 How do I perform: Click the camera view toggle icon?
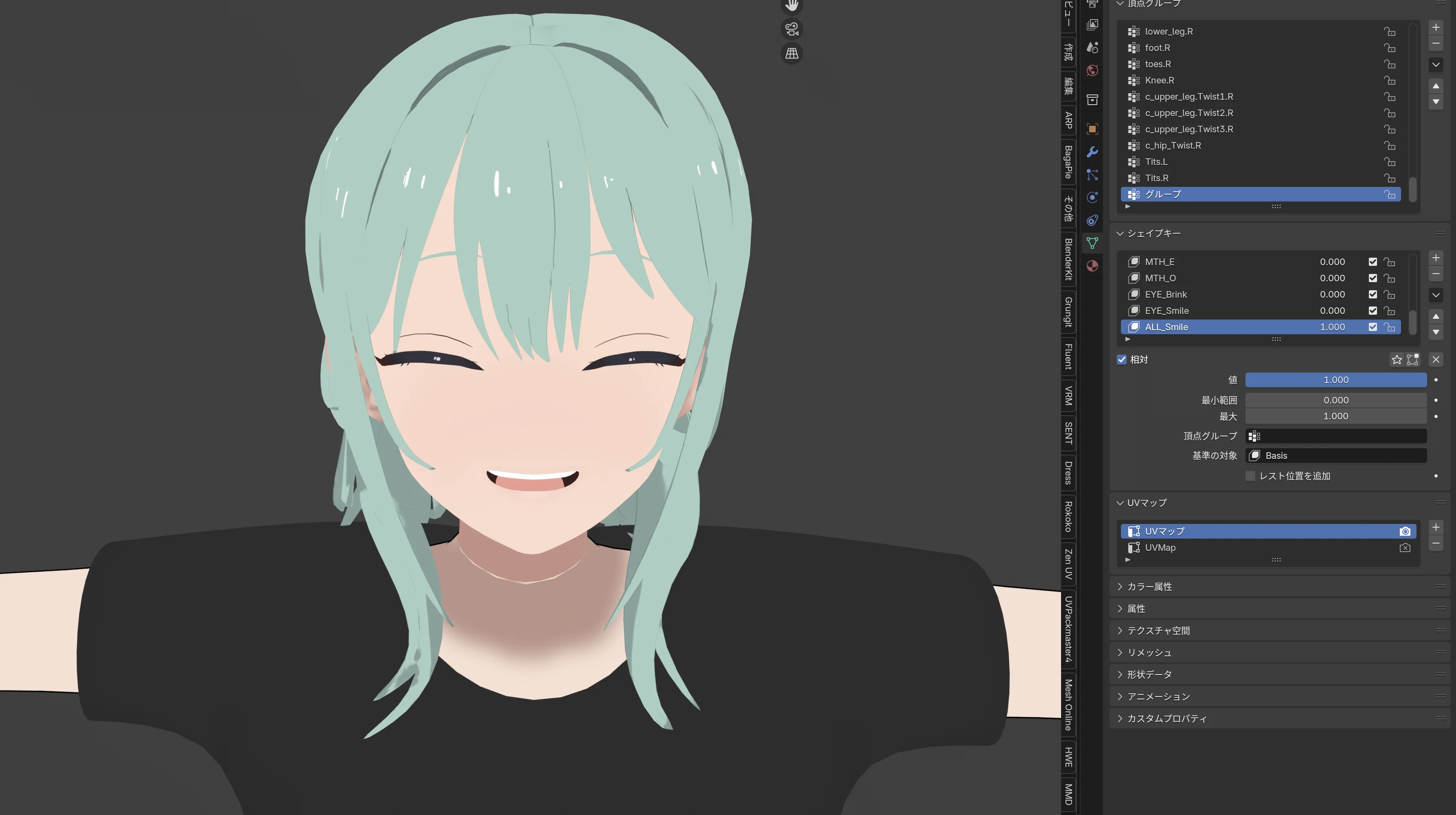pos(791,29)
